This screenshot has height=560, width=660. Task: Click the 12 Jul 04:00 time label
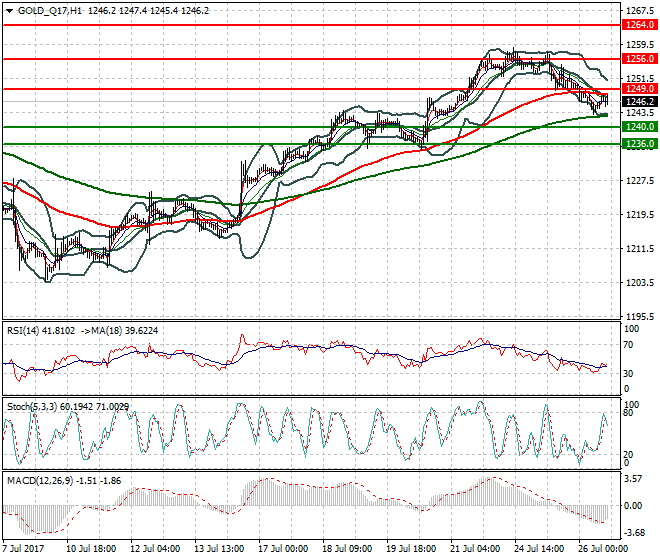click(155, 549)
